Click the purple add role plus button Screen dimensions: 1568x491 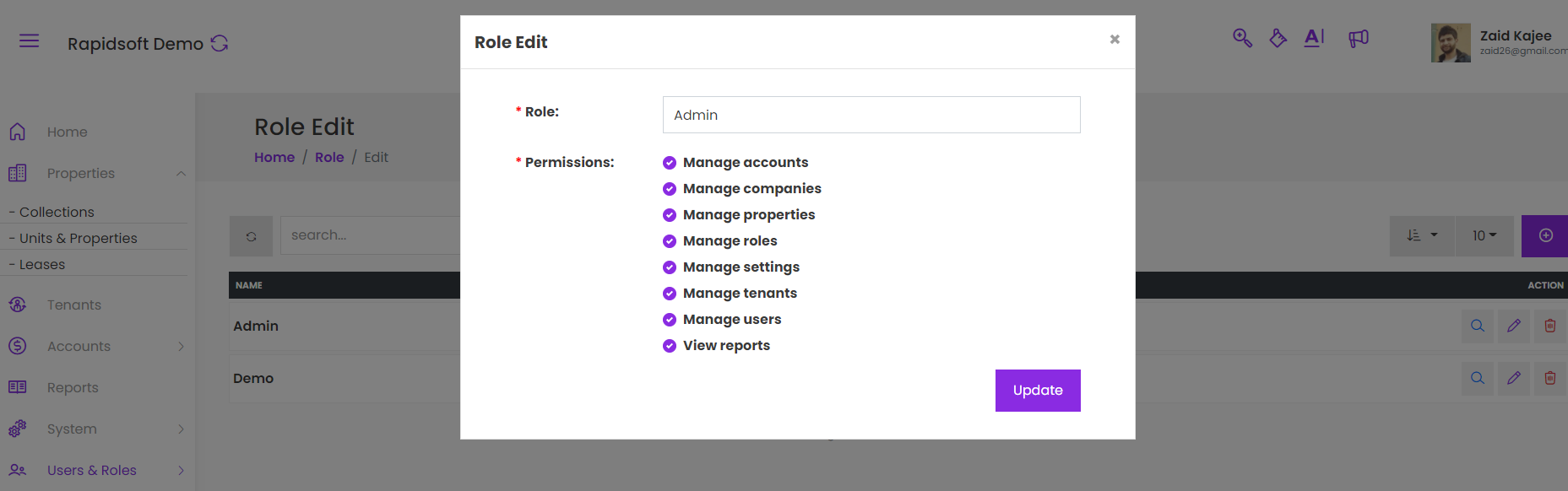[x=1545, y=235]
